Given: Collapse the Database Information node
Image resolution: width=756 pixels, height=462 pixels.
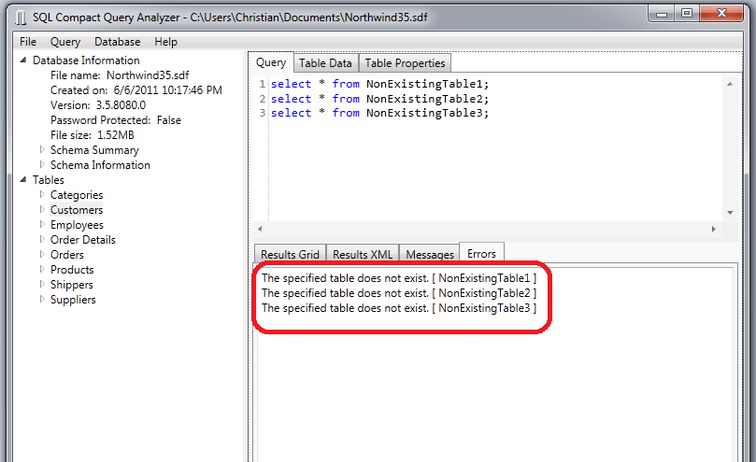Looking at the screenshot, I should tap(24, 60).
